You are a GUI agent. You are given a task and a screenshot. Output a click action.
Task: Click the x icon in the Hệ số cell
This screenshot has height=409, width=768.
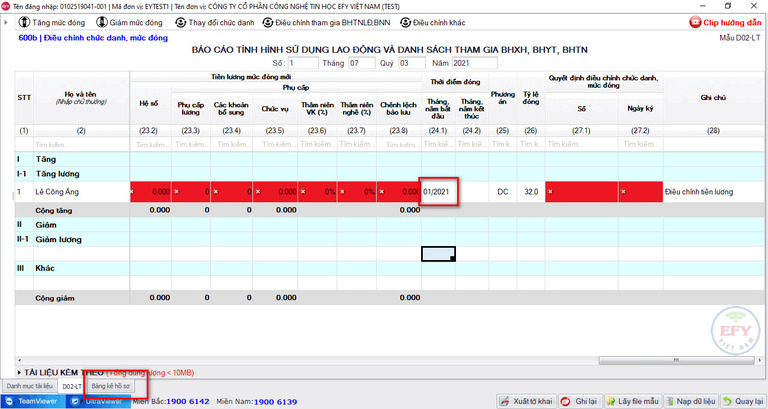coord(132,192)
